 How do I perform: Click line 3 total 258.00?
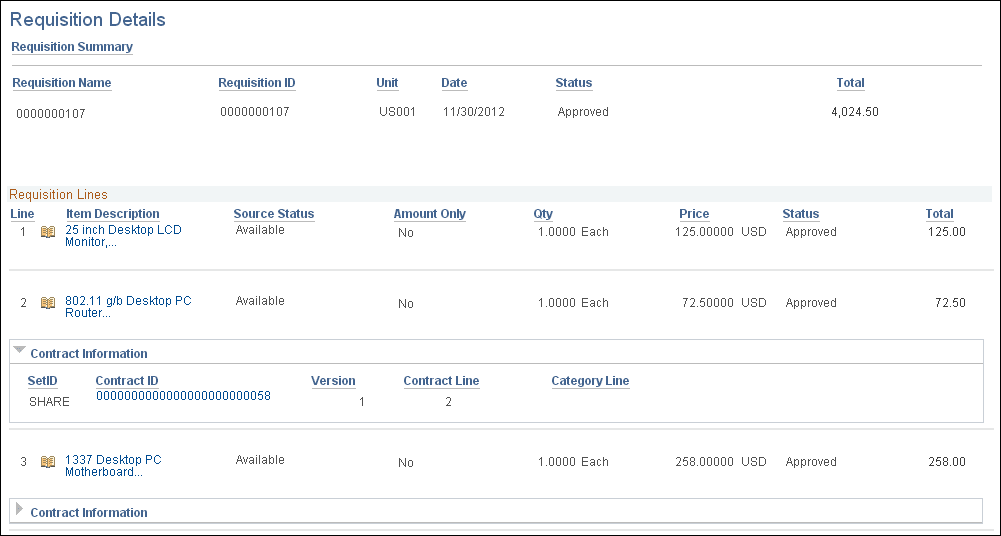click(947, 461)
